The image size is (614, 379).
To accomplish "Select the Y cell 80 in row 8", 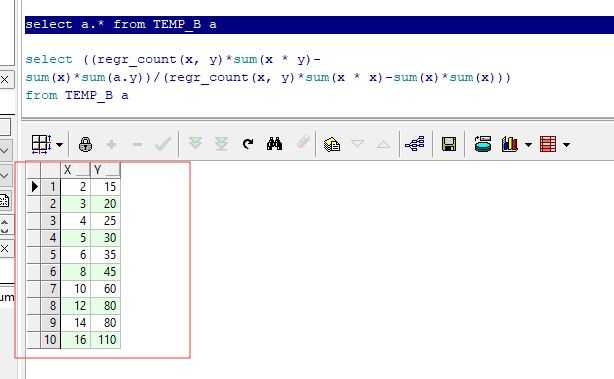I will pos(105,306).
